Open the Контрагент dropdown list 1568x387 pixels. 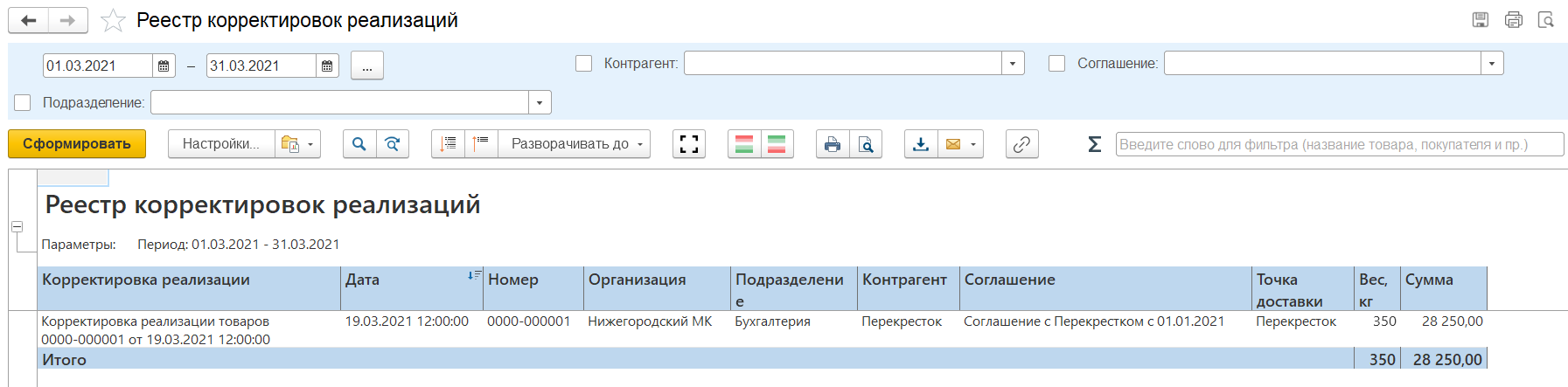pos(1013,64)
